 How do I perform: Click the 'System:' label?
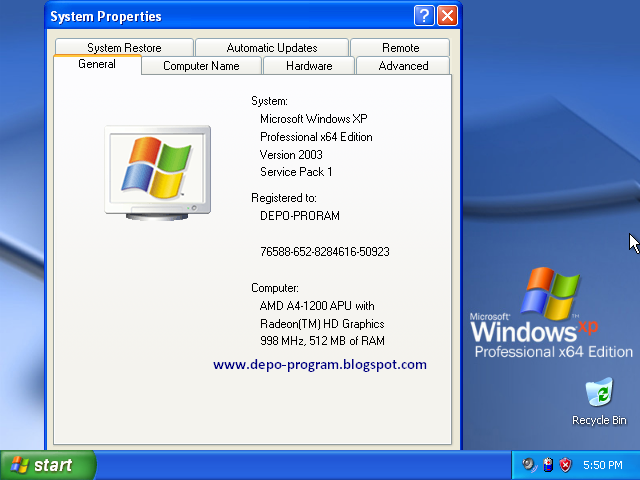tap(269, 101)
